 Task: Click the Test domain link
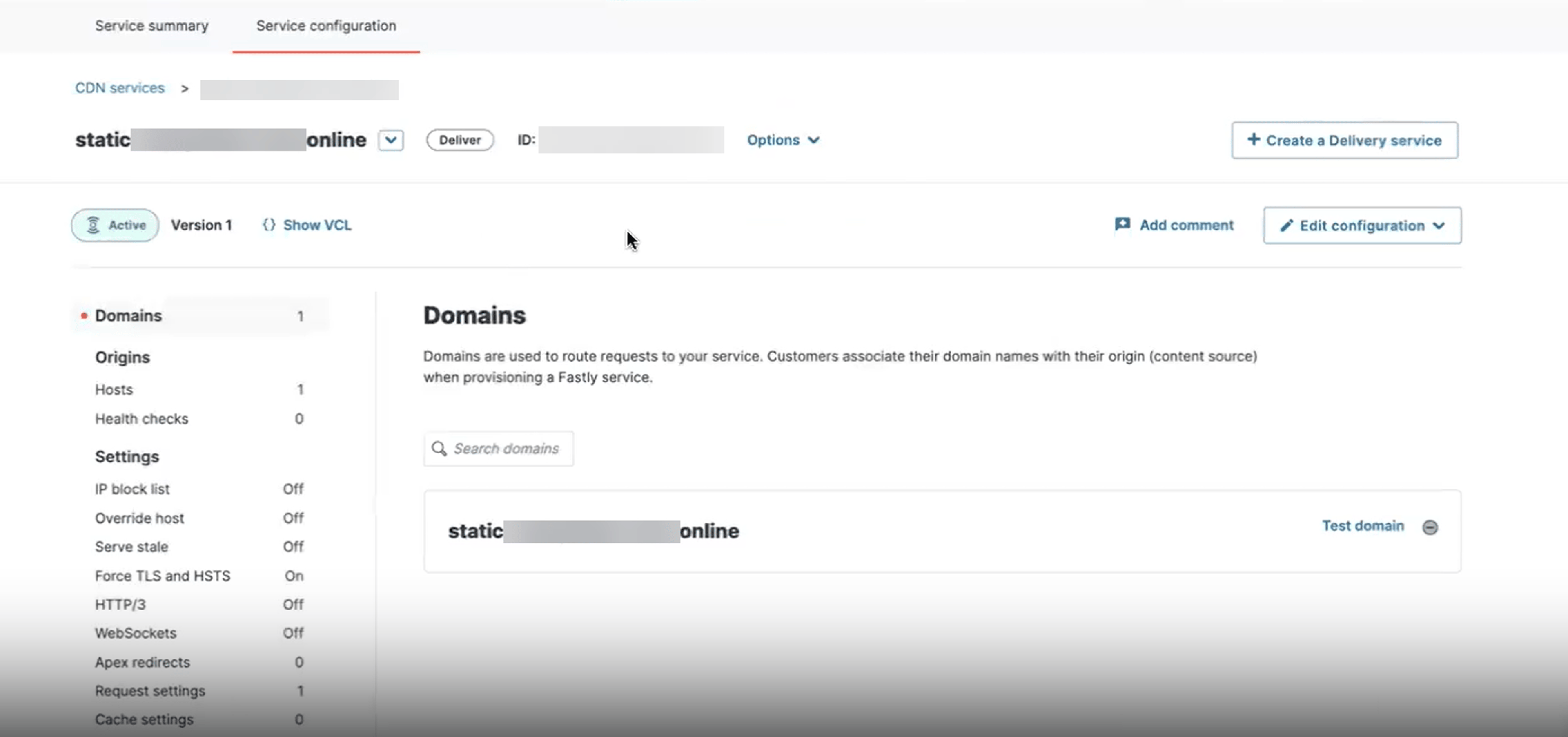[1363, 526]
